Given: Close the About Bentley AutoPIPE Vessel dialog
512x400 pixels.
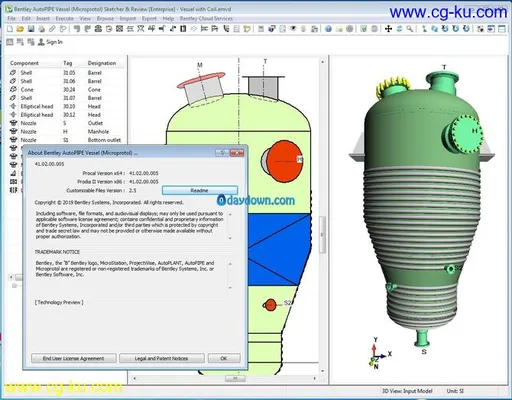Looking at the screenshot, I should [x=237, y=153].
